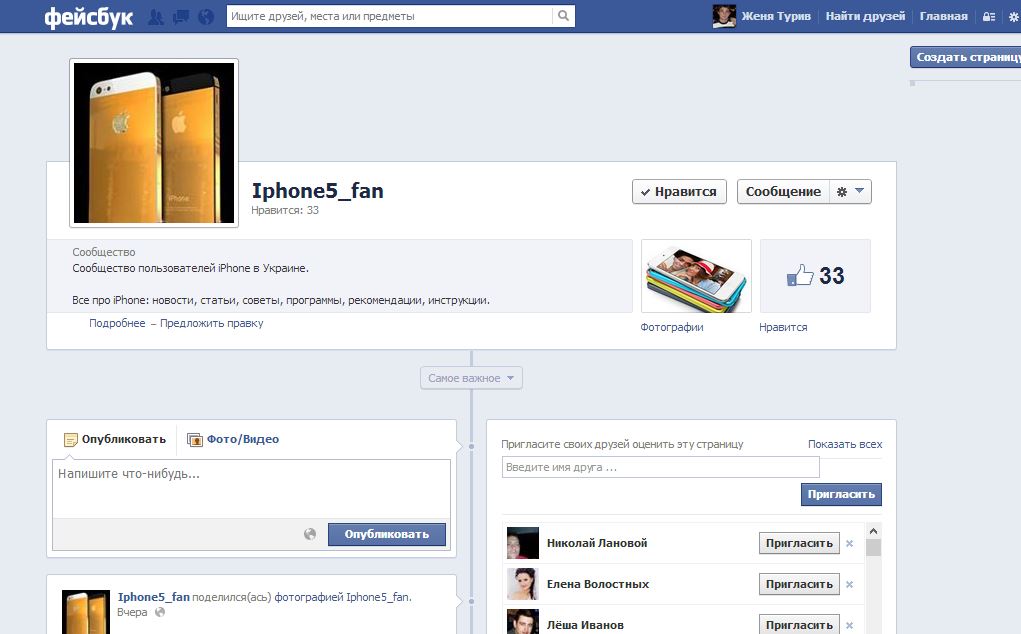1021x634 pixels.
Task: Click scroll-up arrow in friends list
Action: pos(873,531)
